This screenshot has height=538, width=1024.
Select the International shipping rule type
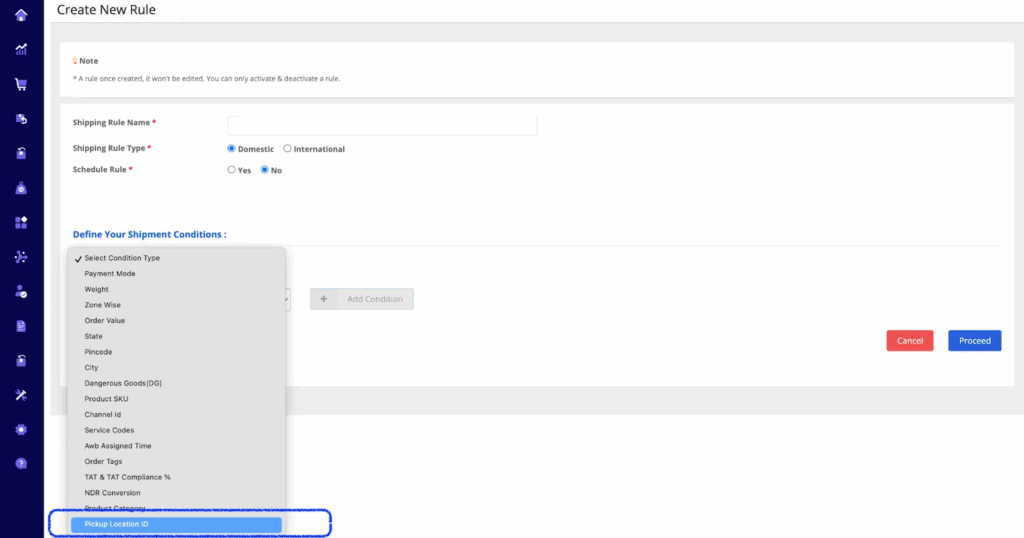pyautogui.click(x=288, y=149)
